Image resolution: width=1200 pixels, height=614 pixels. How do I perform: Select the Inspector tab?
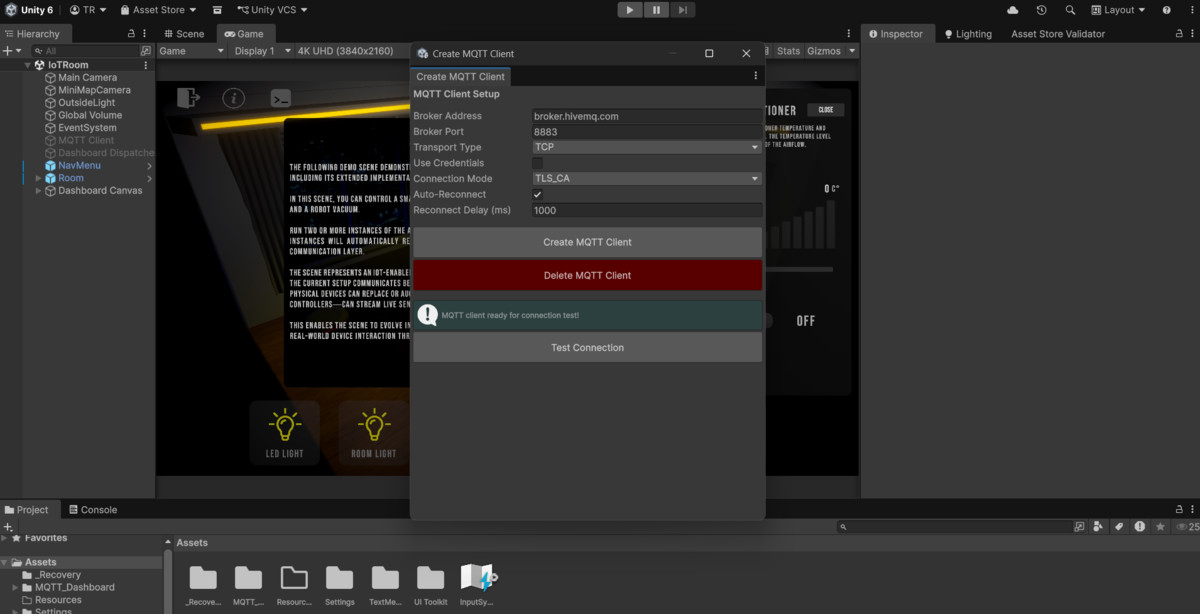(x=895, y=34)
